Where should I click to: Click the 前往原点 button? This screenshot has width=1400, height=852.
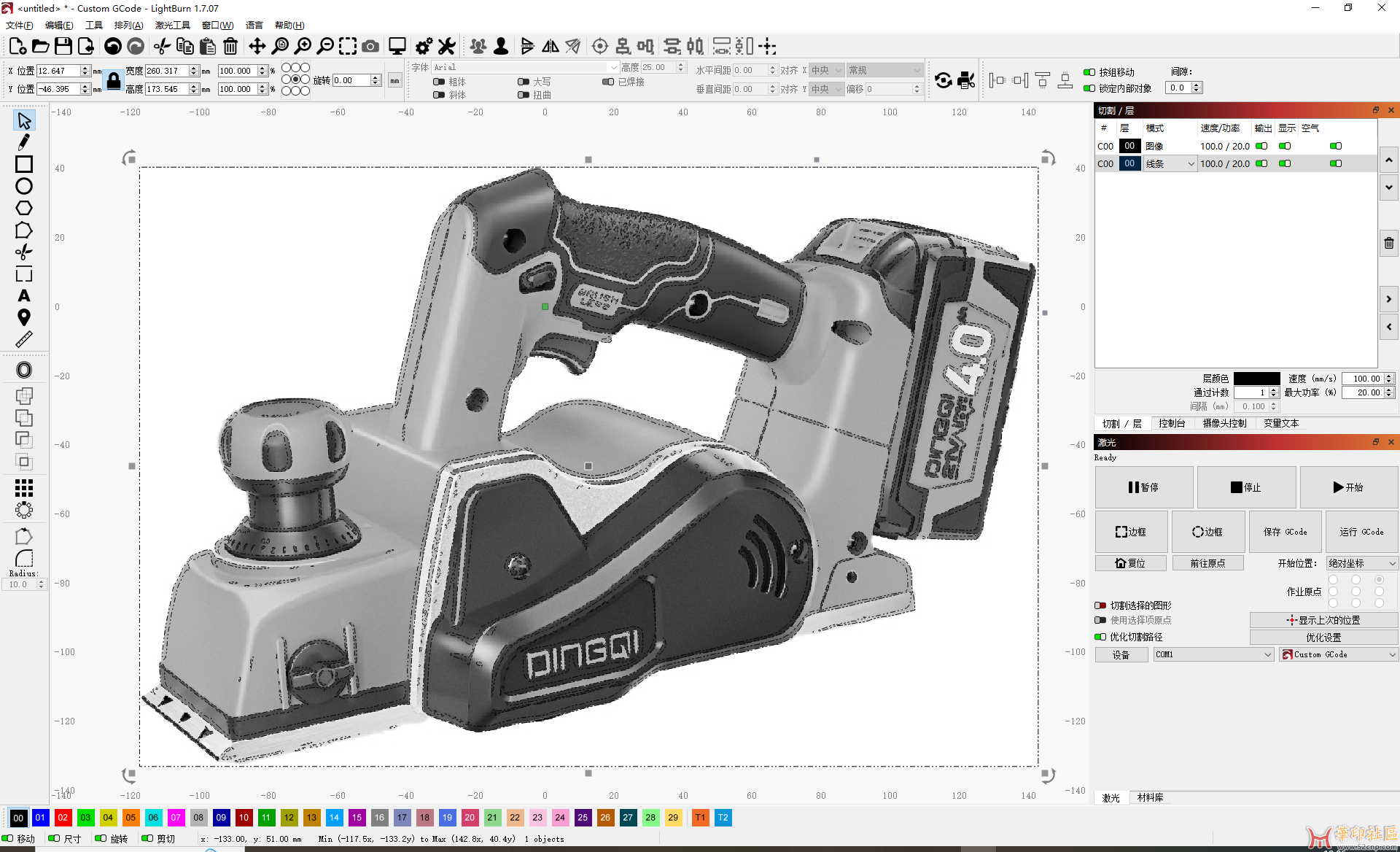pos(1207,563)
